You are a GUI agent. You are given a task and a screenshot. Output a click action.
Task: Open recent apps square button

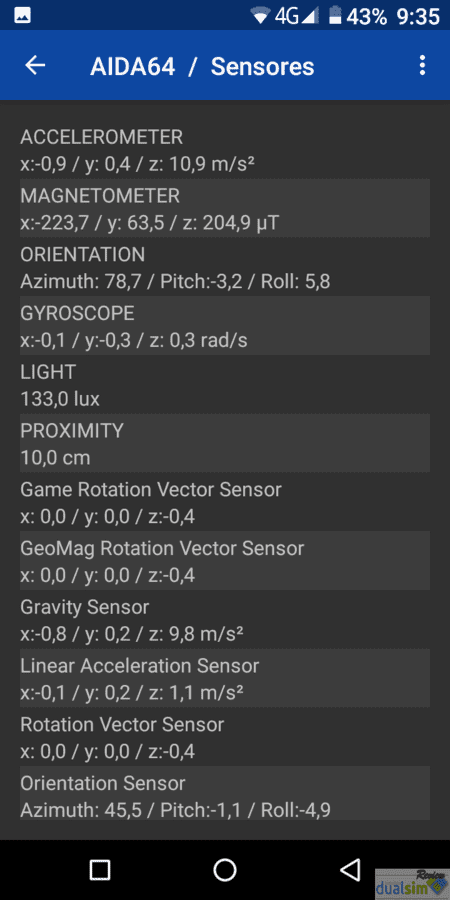(100, 870)
